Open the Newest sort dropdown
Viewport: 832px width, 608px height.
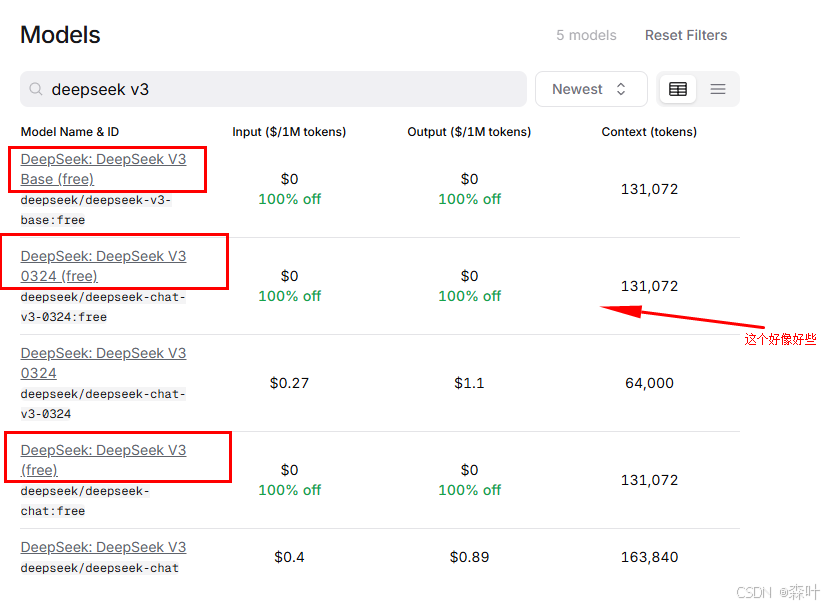tap(591, 89)
